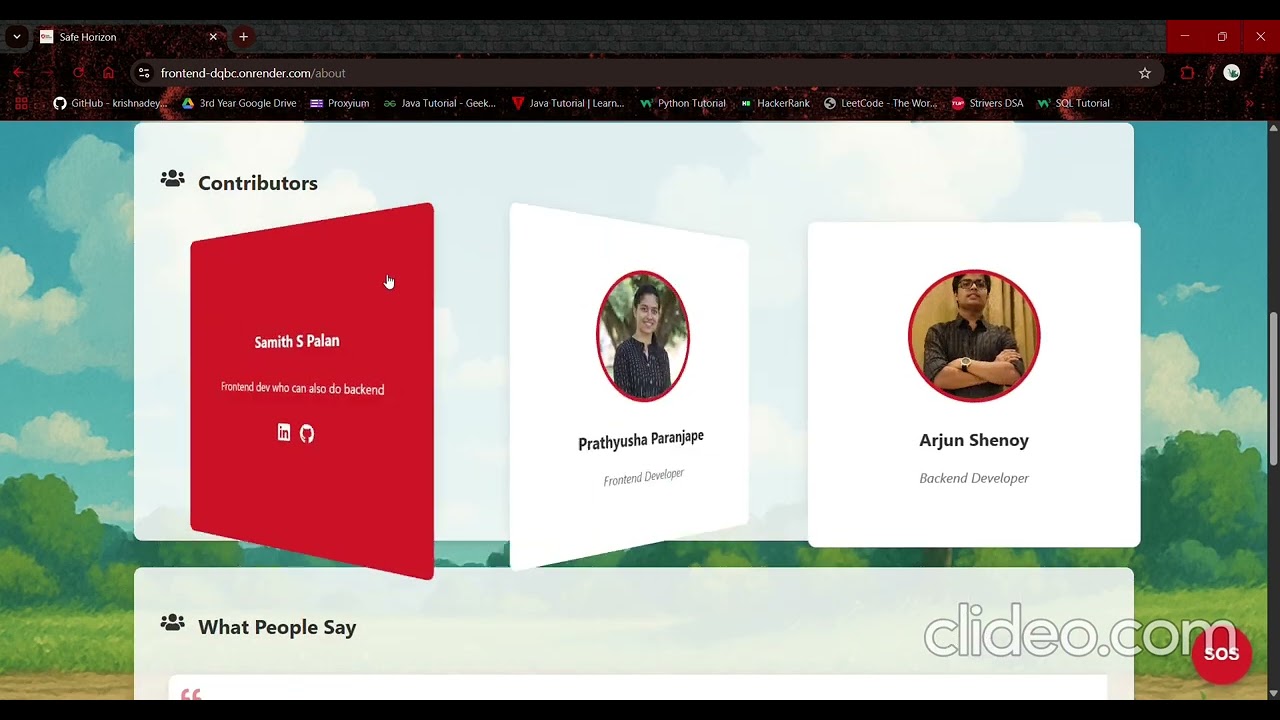Click the Prathyusha Paranjape name

click(x=641, y=440)
